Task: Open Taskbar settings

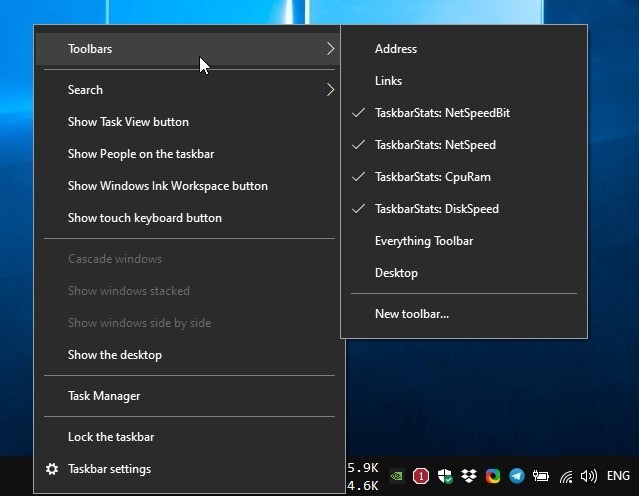Action: pos(109,469)
